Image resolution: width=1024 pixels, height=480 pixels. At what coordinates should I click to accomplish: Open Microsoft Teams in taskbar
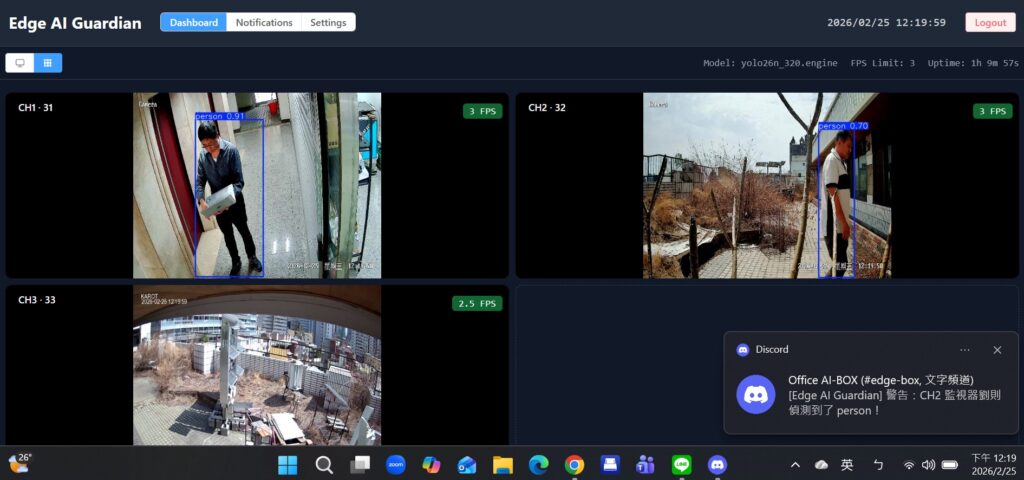[x=645, y=464]
